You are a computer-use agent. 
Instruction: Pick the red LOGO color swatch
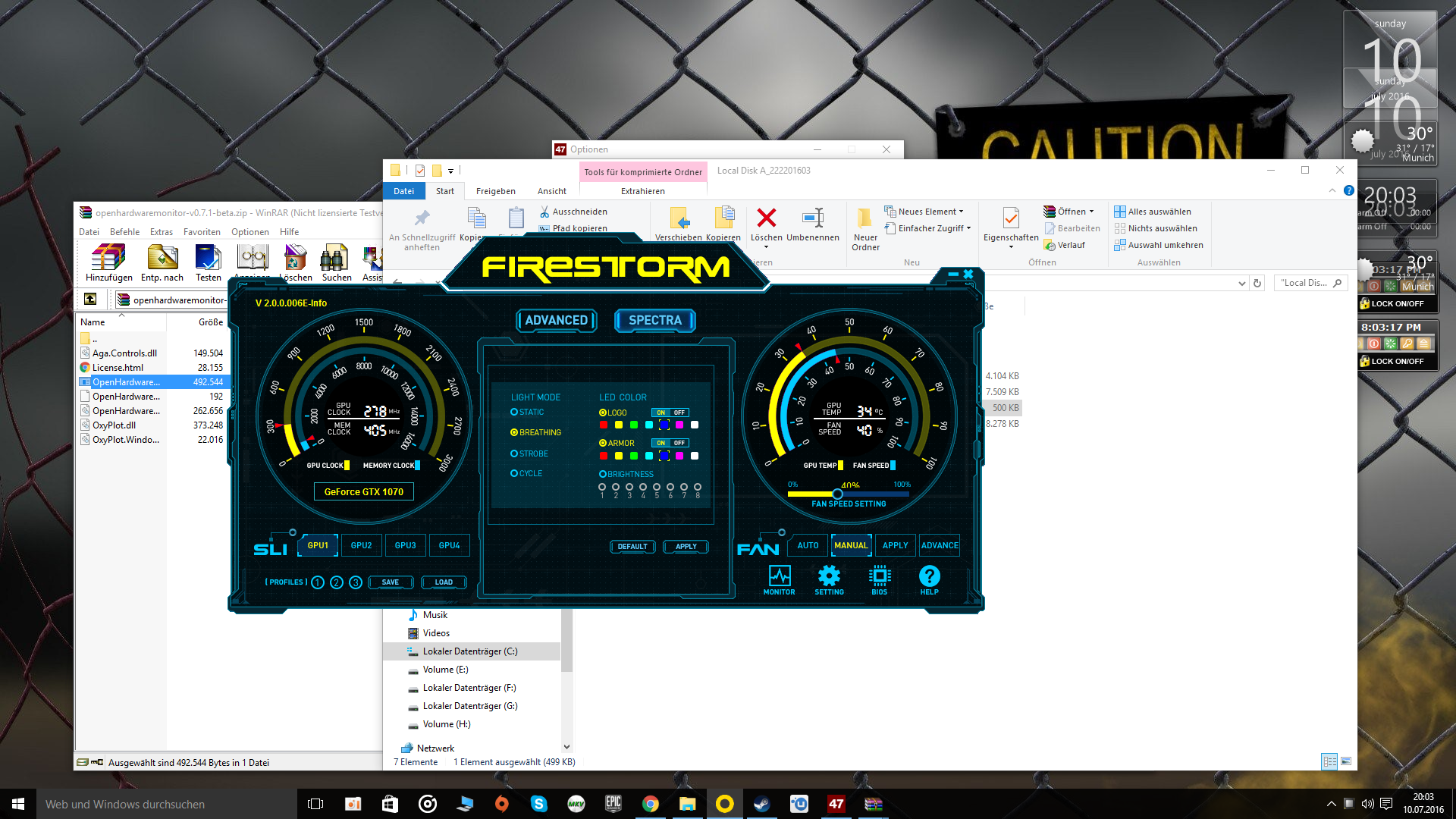[604, 425]
